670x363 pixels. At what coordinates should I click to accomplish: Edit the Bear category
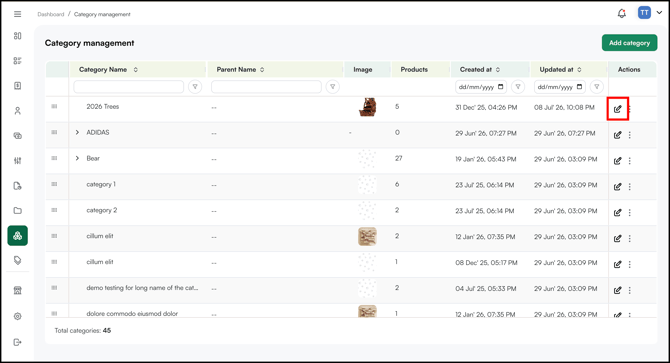[x=617, y=161]
